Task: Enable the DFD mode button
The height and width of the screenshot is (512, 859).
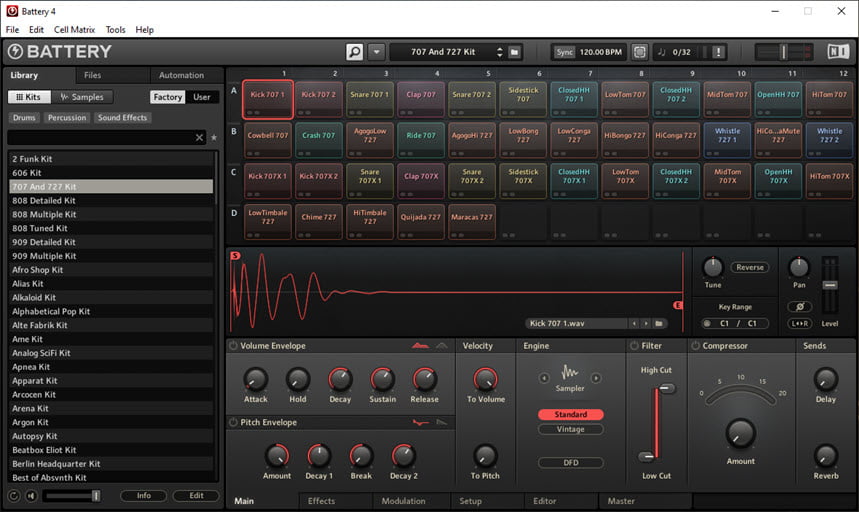Action: tap(570, 463)
